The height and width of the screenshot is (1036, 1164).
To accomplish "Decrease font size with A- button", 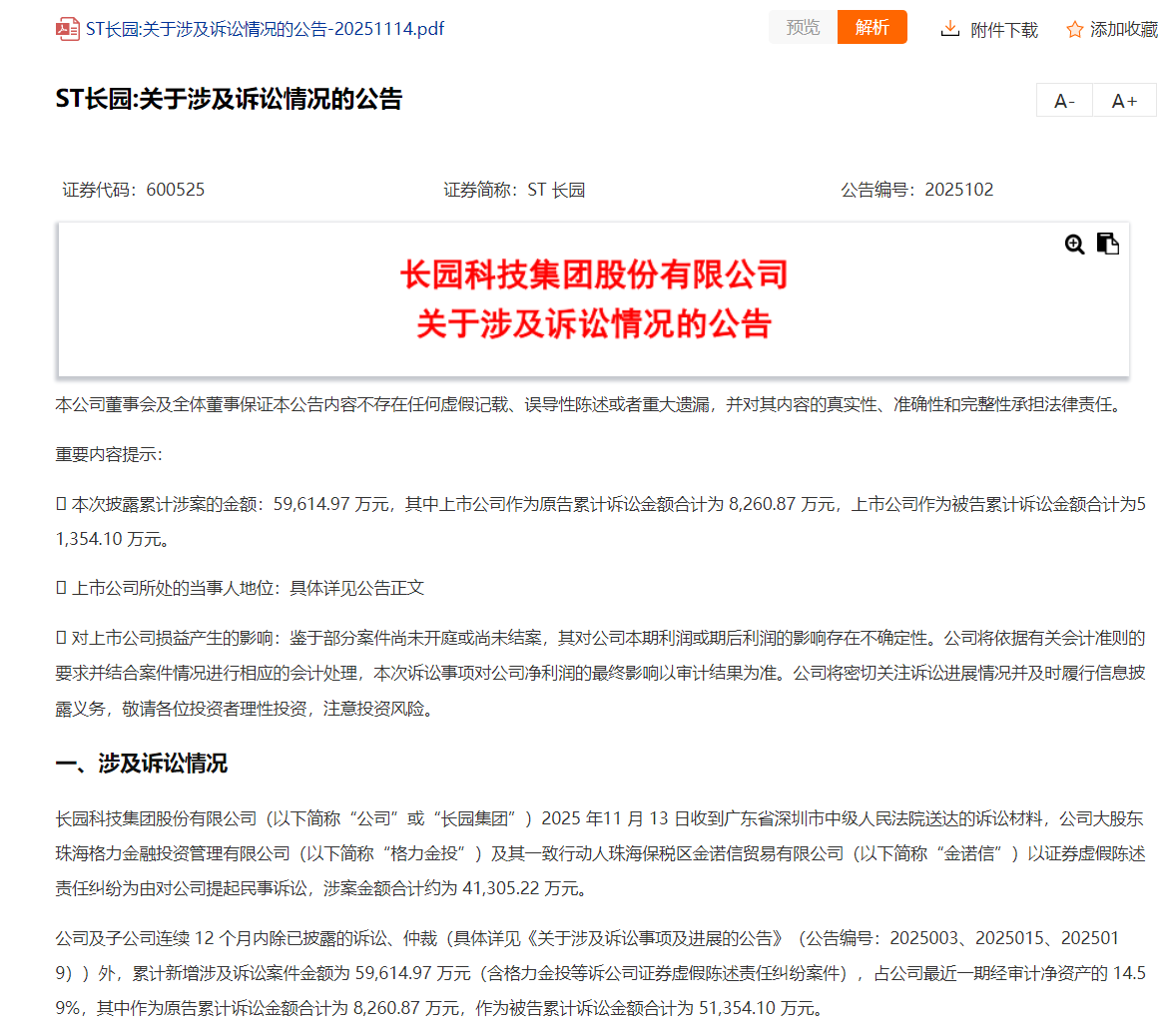I will pos(1064,101).
